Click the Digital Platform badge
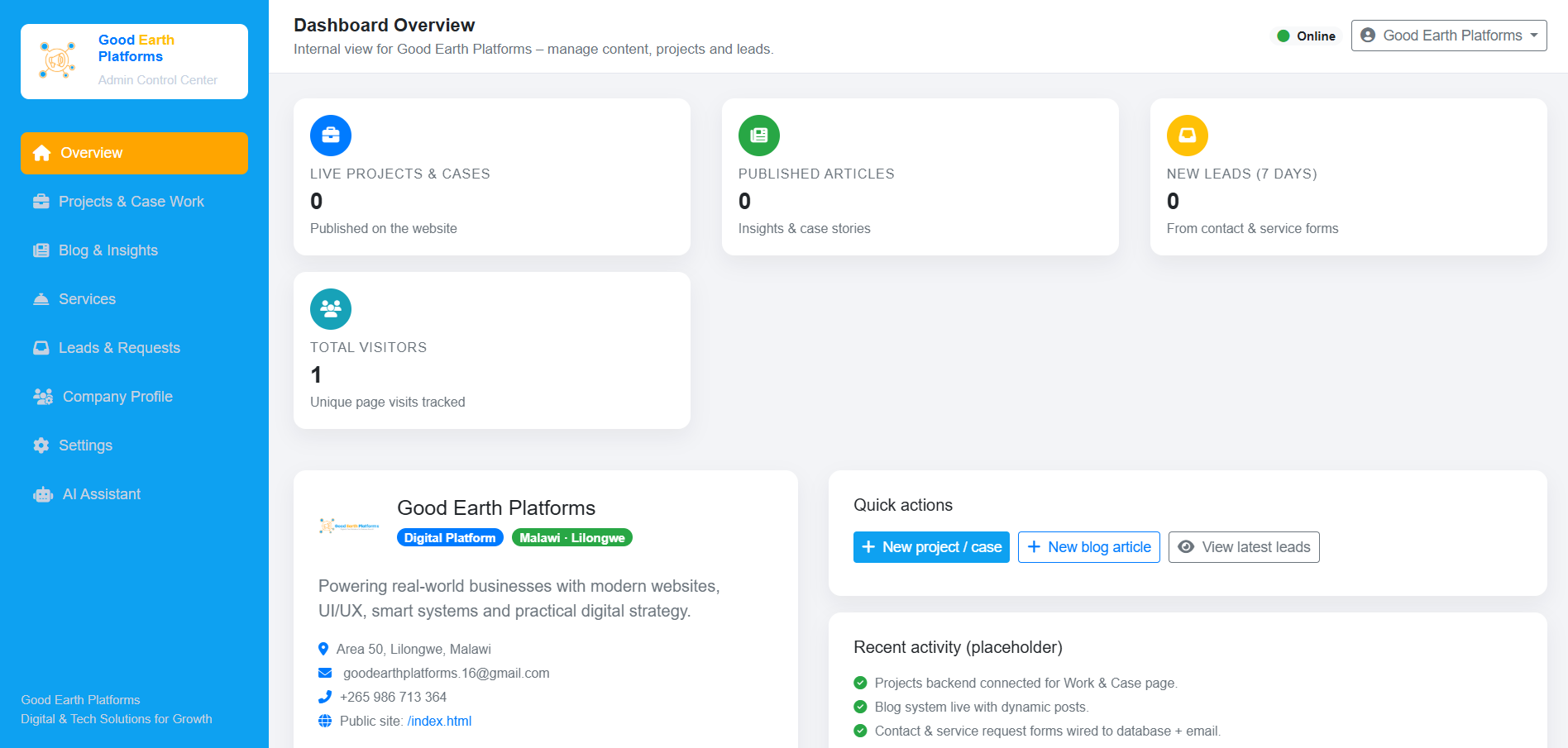Viewport: 1568px width, 748px height. coord(450,537)
